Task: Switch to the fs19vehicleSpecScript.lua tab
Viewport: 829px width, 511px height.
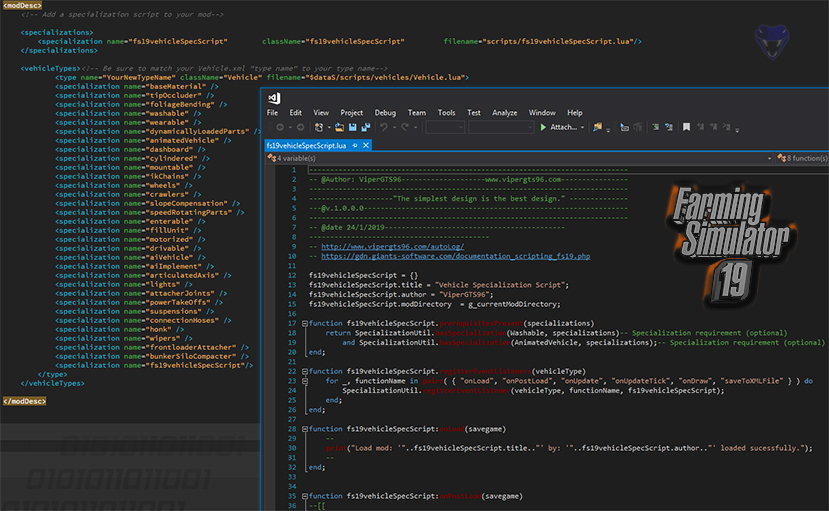Action: point(307,145)
